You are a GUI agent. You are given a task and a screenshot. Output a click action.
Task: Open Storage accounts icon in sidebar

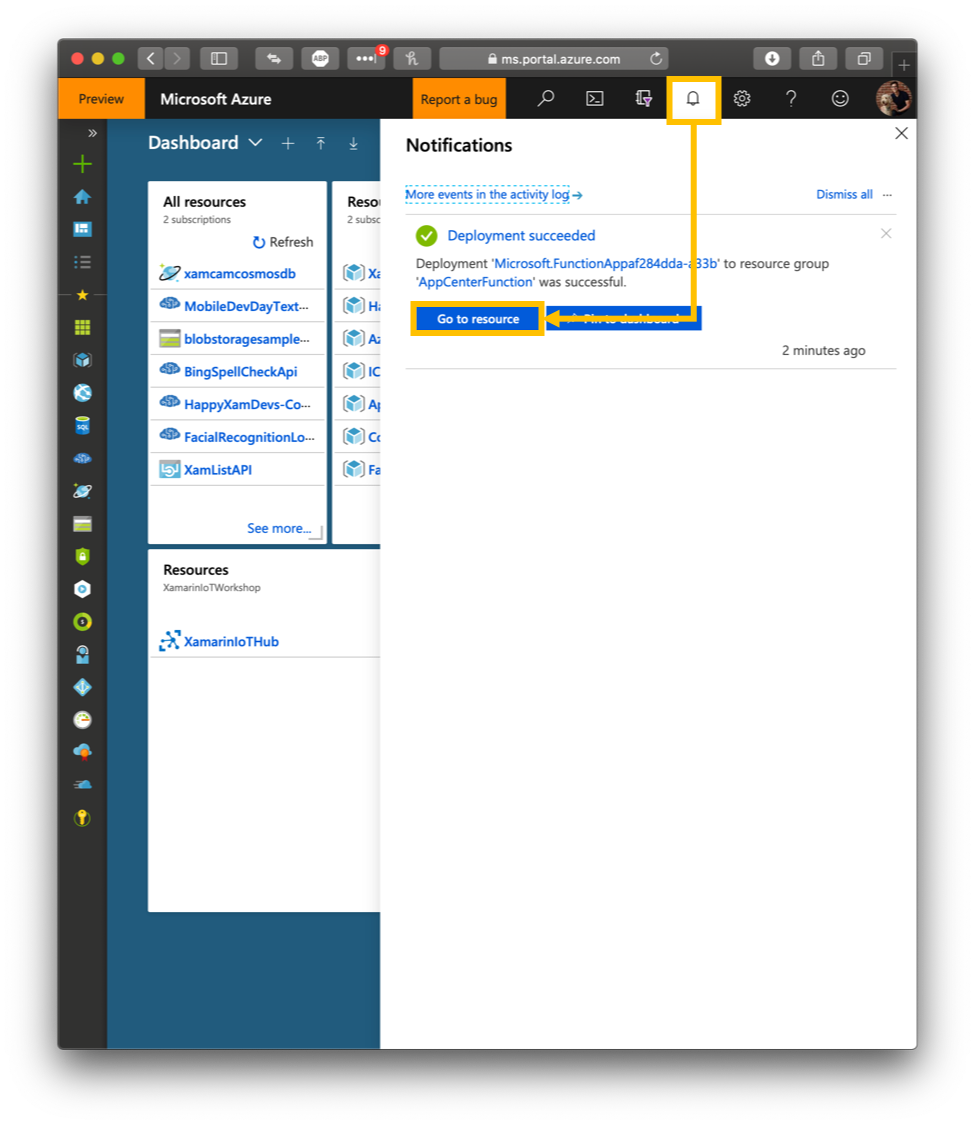click(82, 524)
